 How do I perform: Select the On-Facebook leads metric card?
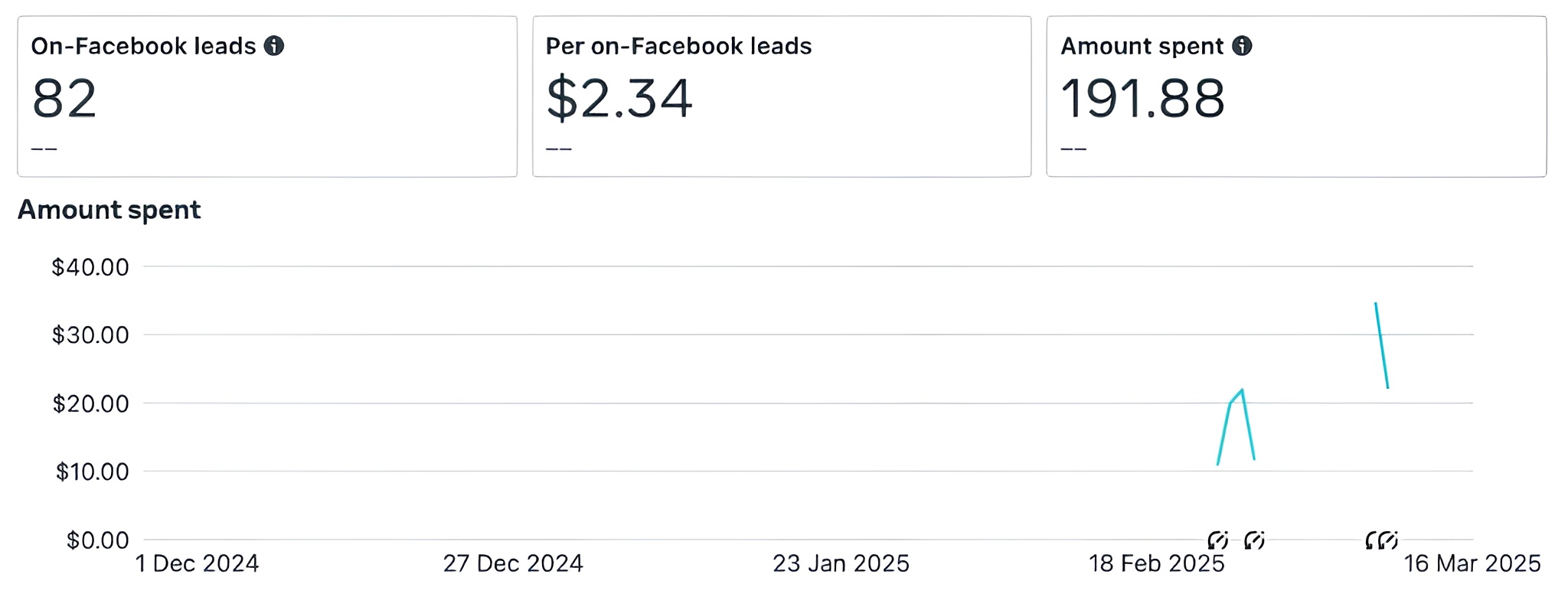[267, 96]
